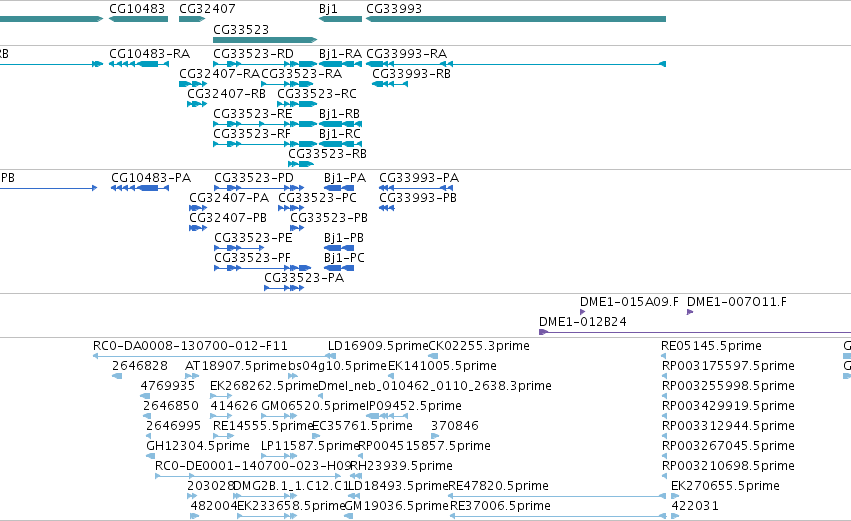Click EST RP003255998.5prime
The image size is (851, 521).
(x=664, y=396)
